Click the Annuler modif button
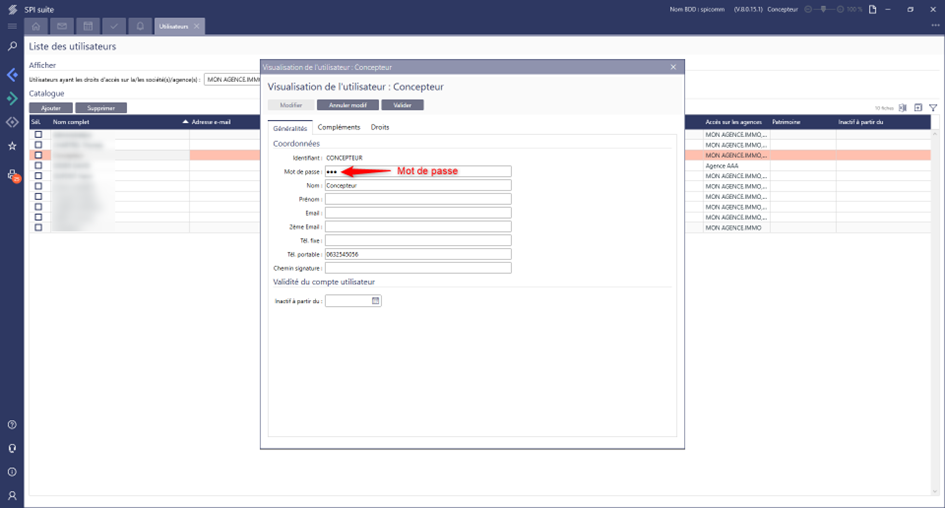Screen dimensions: 945x508 [347, 105]
